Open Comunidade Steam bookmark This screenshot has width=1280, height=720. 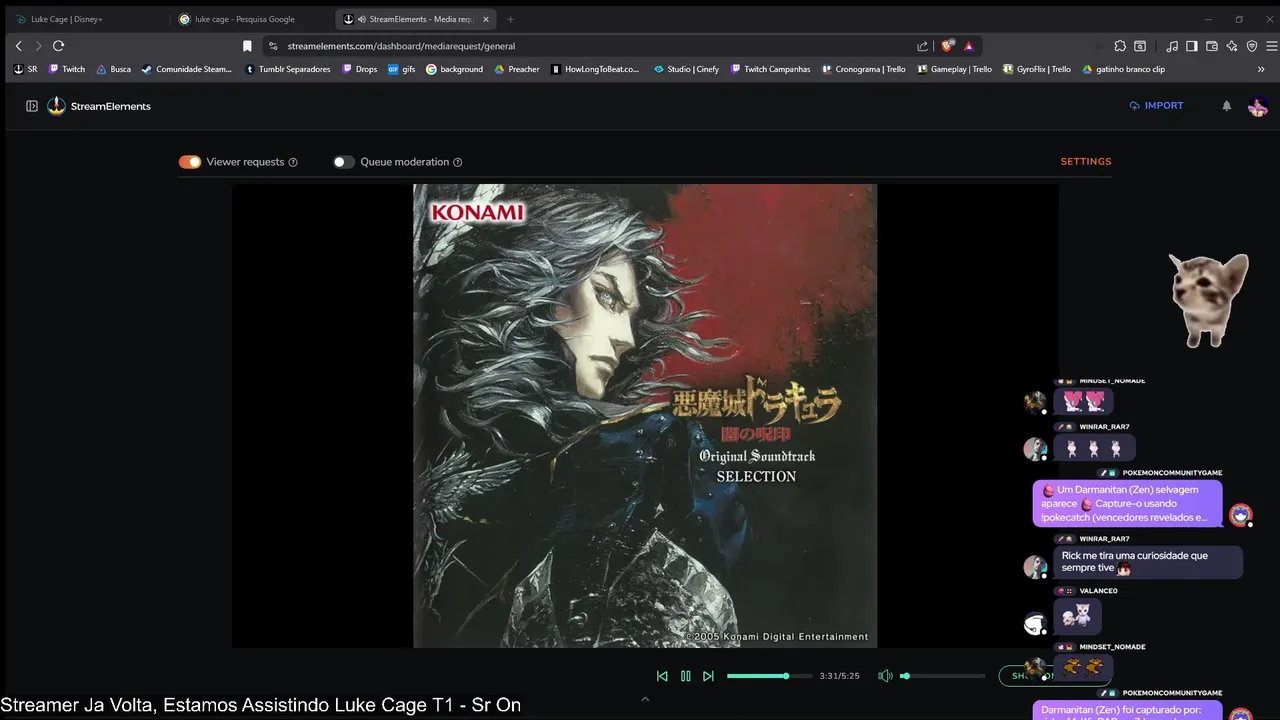(x=186, y=69)
